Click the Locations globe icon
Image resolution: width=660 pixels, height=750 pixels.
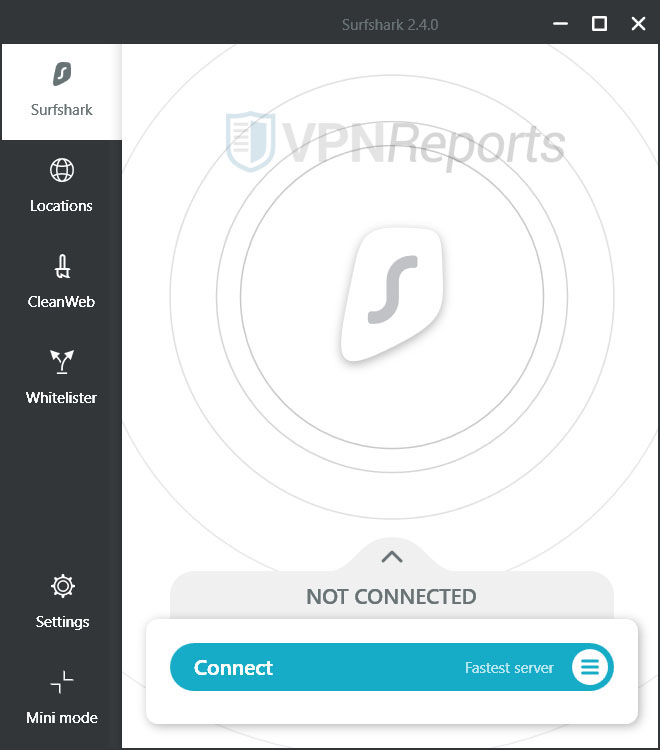(x=62, y=170)
